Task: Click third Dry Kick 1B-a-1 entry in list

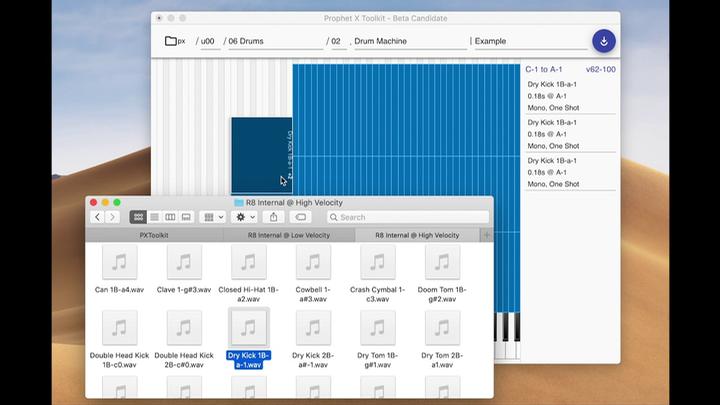Action: [x=570, y=172]
